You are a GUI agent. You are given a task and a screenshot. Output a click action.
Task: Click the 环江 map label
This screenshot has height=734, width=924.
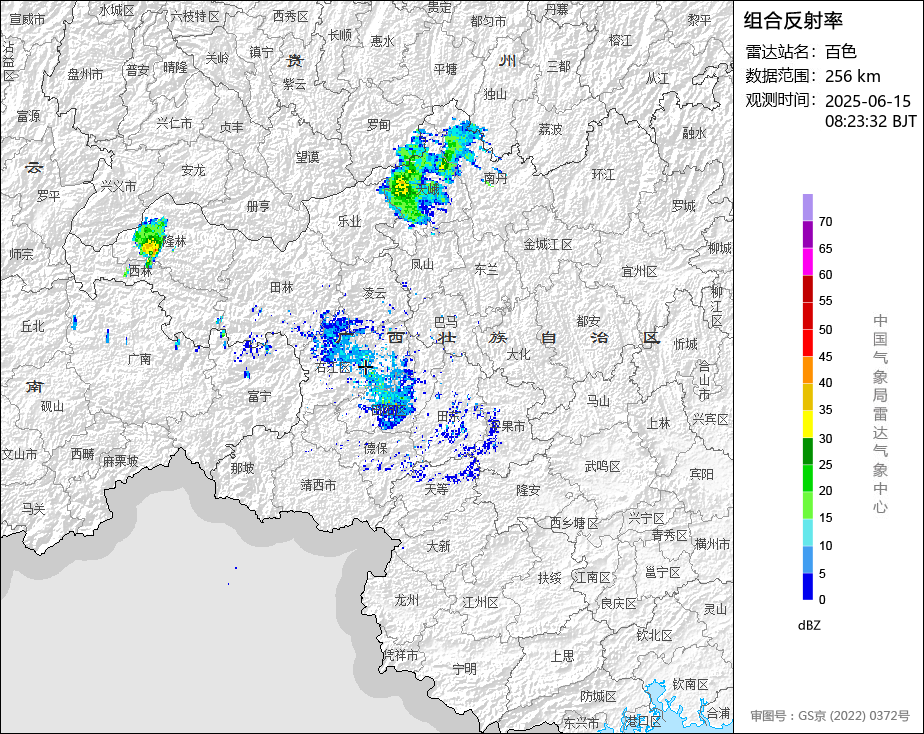point(603,174)
